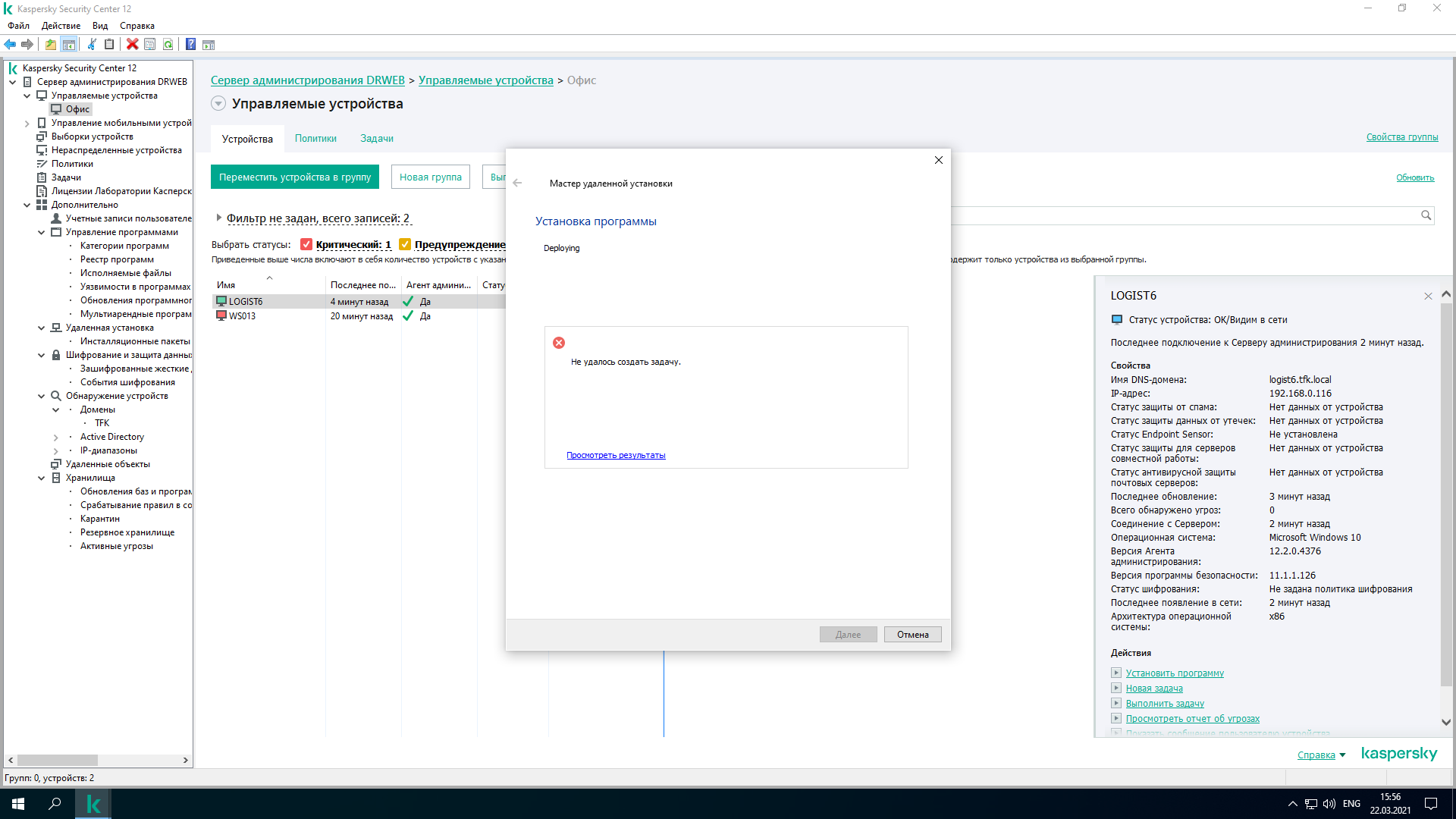Click the Отмена button in wizard
The width and height of the screenshot is (1456, 819).
(912, 635)
